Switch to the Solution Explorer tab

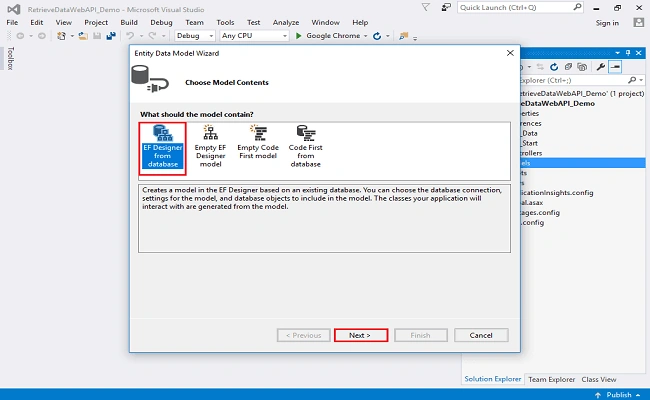(x=492, y=379)
